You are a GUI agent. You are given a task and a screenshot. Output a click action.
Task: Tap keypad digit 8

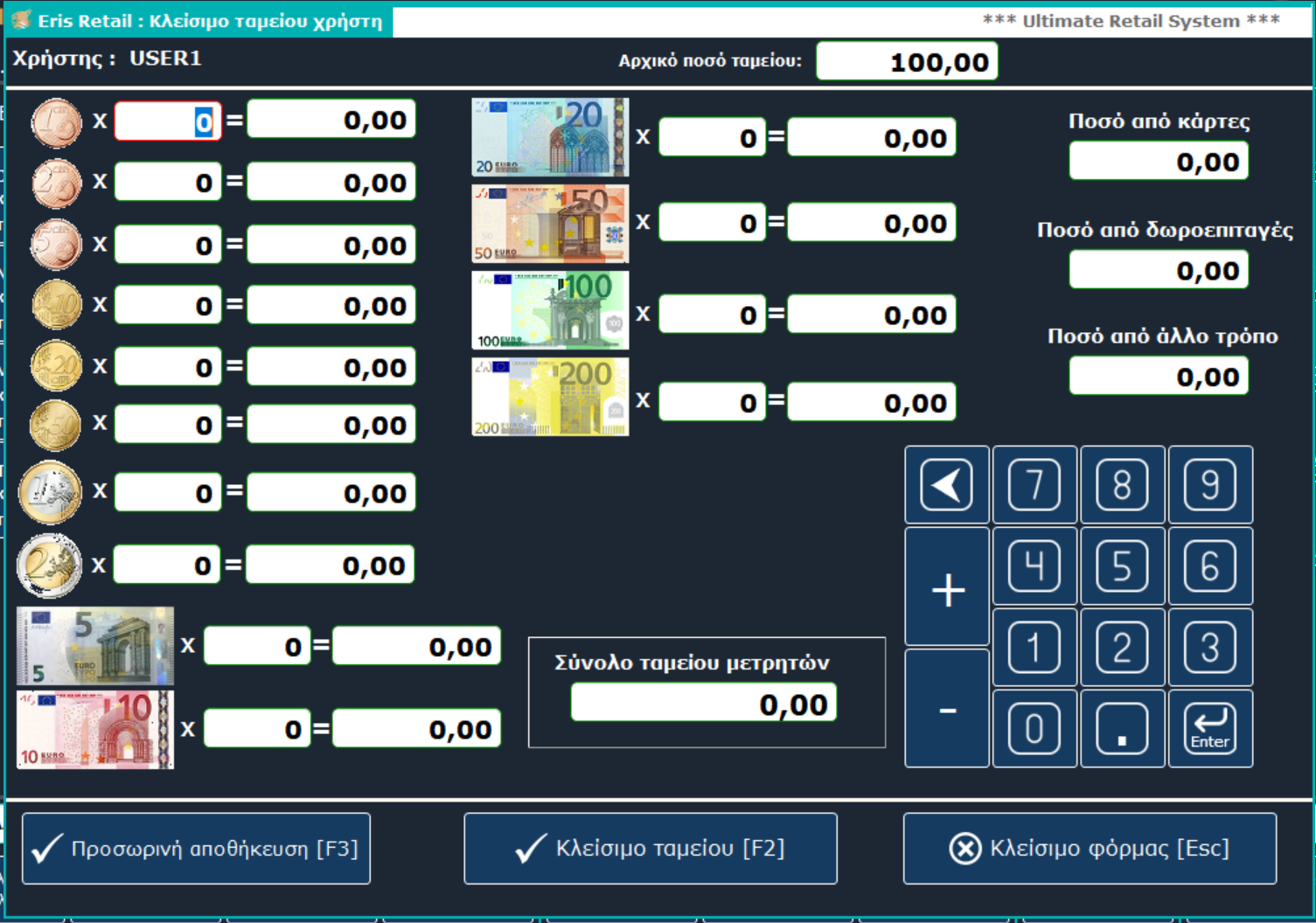[1123, 484]
